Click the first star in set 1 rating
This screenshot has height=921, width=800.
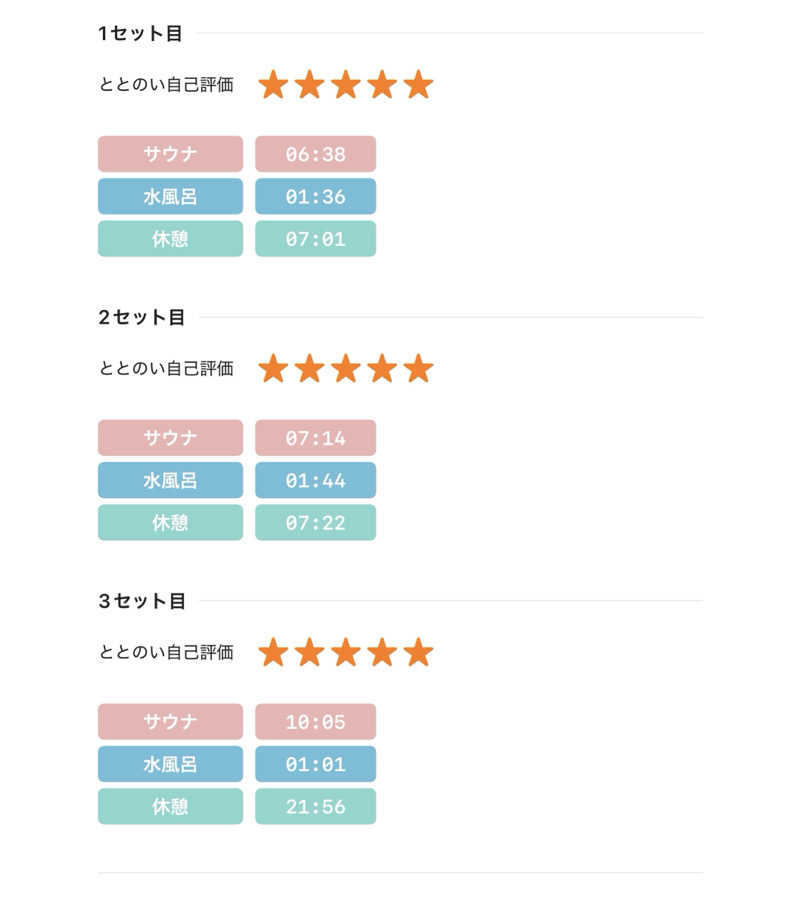pos(273,85)
